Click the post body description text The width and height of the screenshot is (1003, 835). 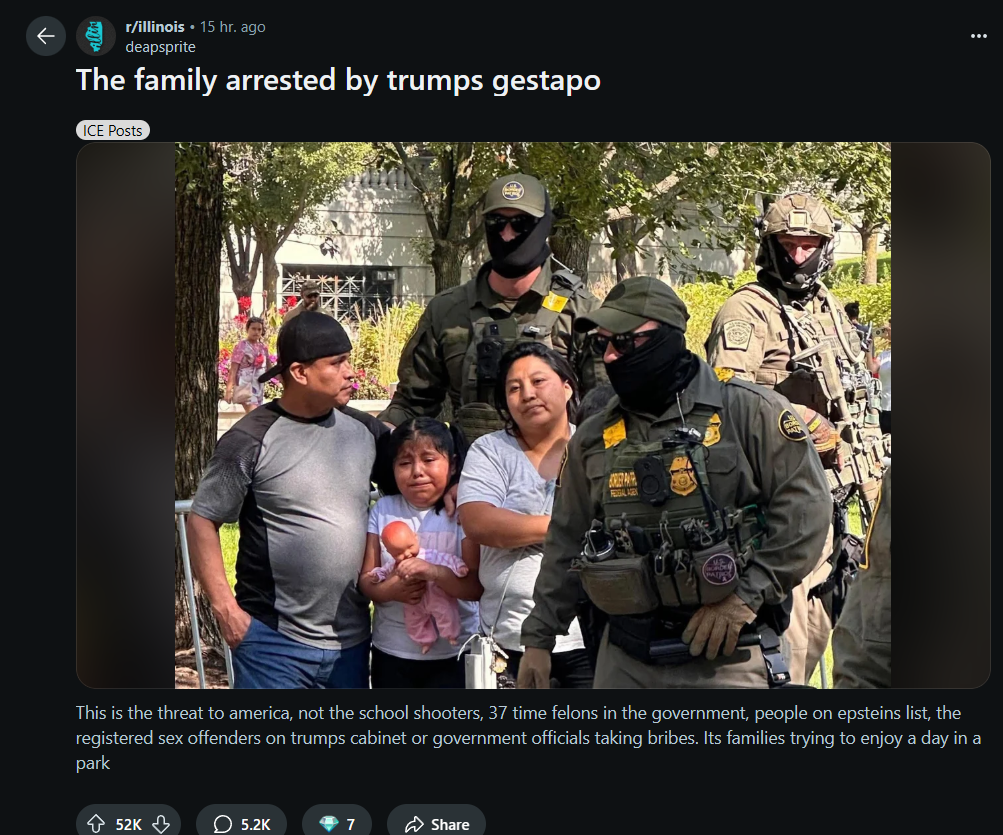pyautogui.click(x=528, y=738)
